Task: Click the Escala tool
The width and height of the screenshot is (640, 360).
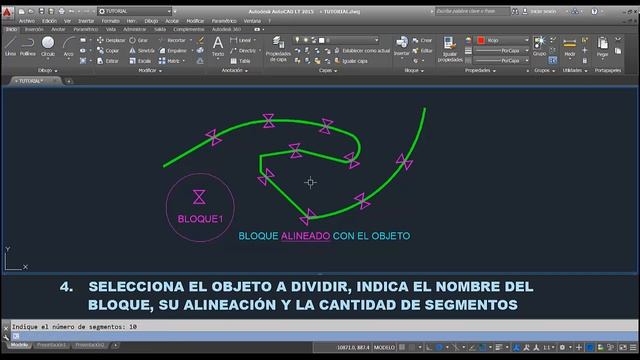Action: (x=140, y=61)
